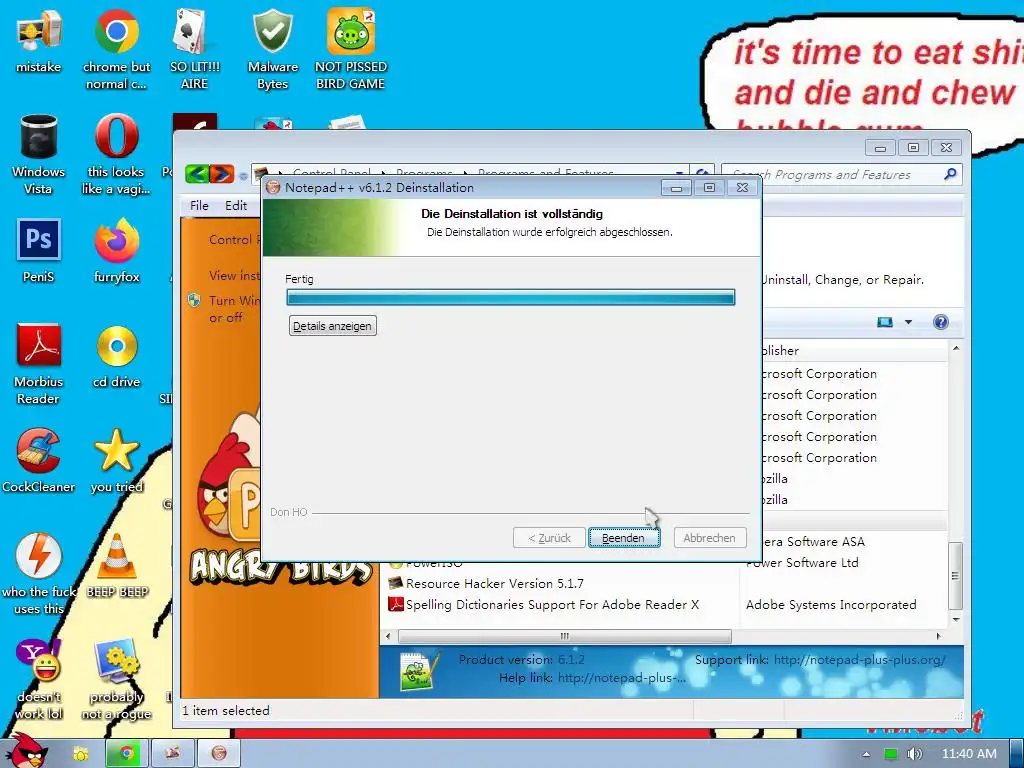1024x768 pixels.
Task: Click the Details anzeigen button
Action: [332, 326]
